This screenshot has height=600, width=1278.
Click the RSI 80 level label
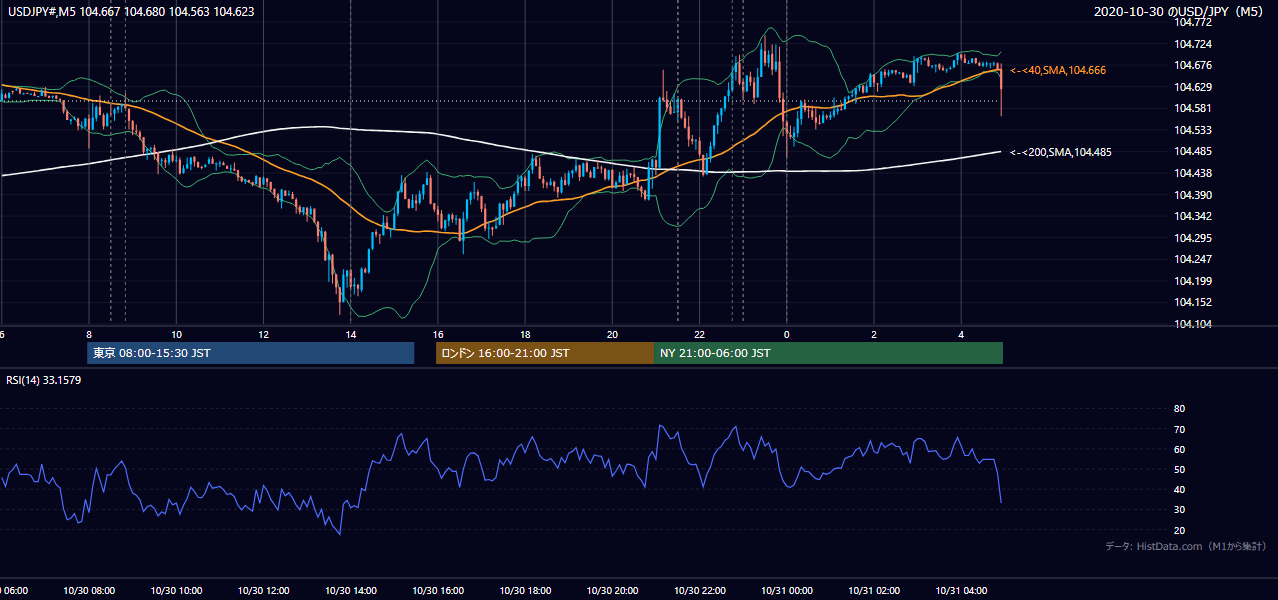(1179, 409)
